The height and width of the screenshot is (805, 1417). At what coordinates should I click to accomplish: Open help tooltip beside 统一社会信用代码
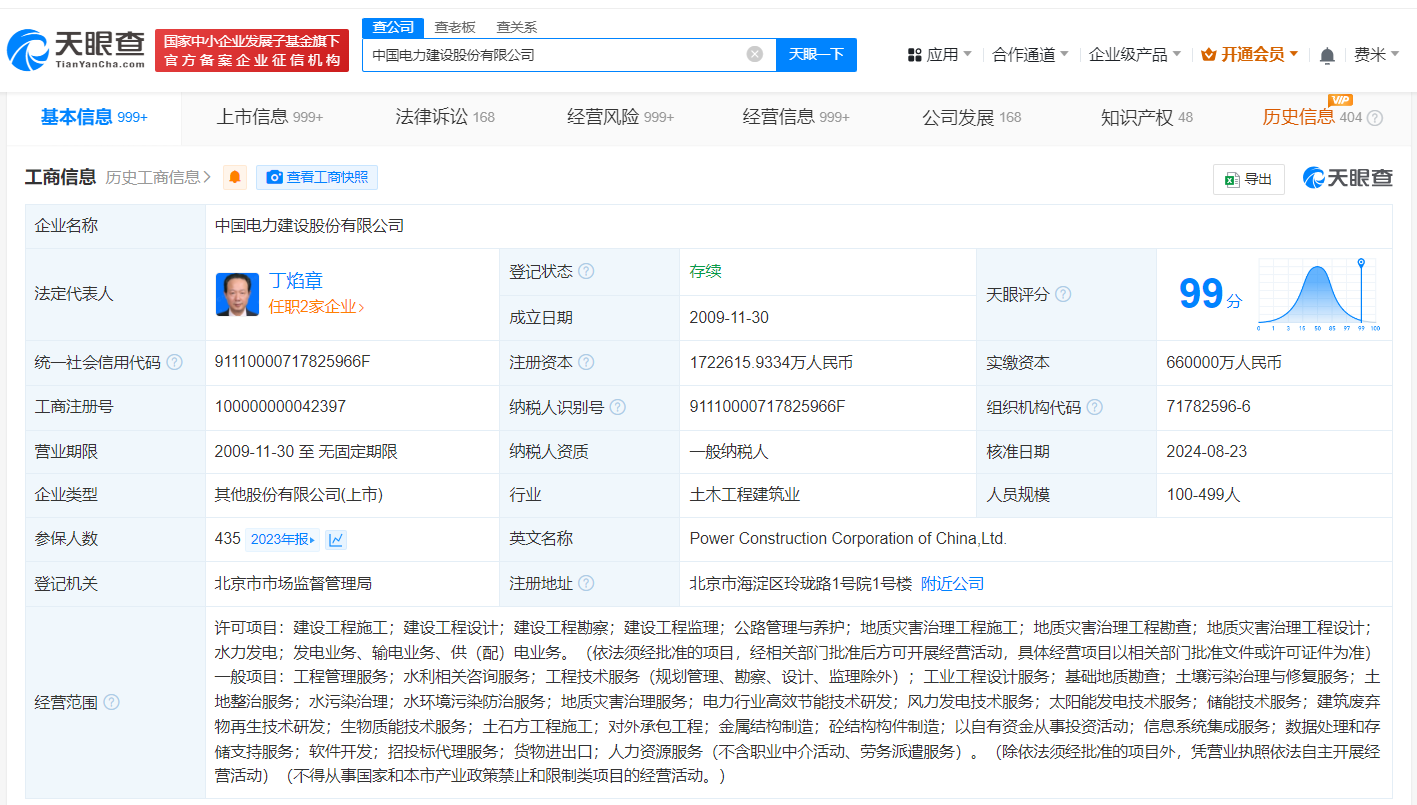point(174,362)
